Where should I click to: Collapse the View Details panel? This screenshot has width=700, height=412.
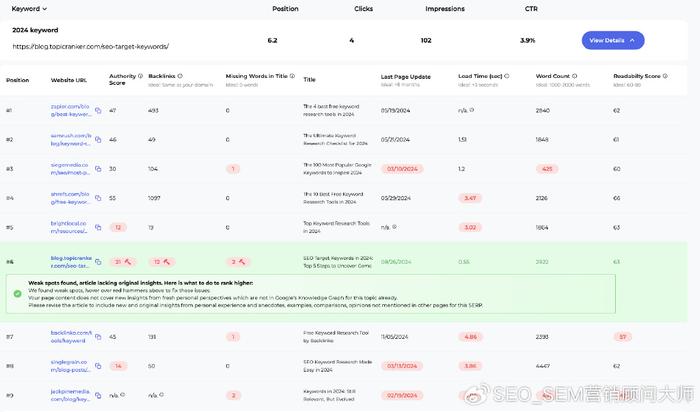pyautogui.click(x=612, y=40)
